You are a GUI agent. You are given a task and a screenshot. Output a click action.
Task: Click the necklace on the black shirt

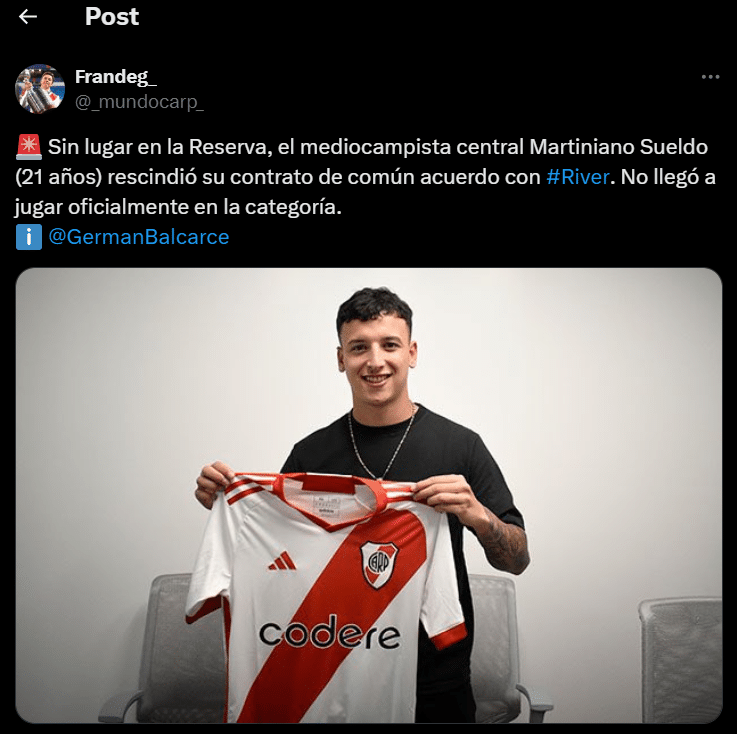381,442
